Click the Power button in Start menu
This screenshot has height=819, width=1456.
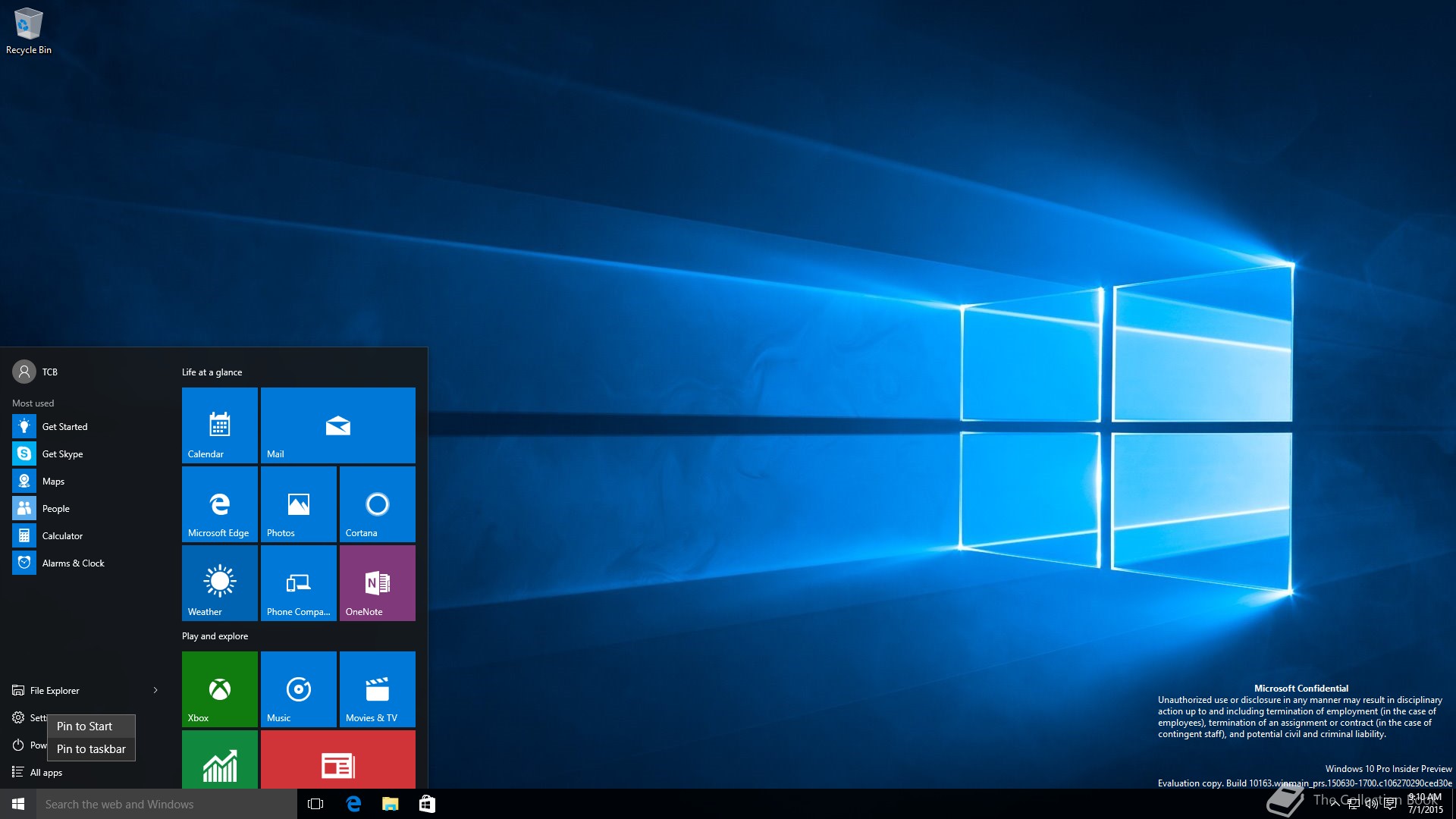coord(18,745)
